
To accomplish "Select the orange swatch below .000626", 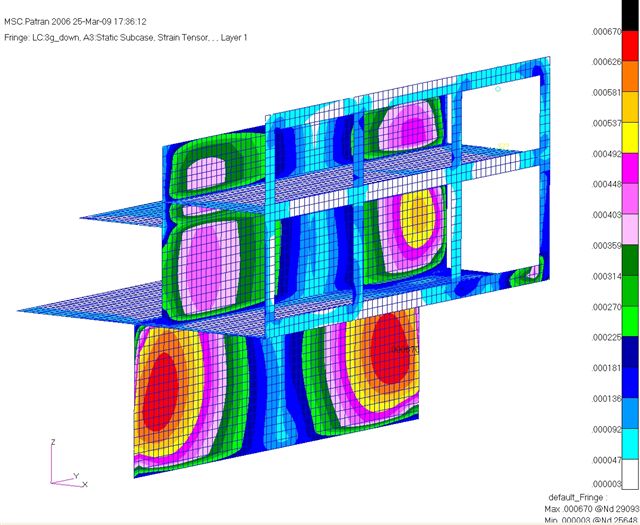I will 630,77.
